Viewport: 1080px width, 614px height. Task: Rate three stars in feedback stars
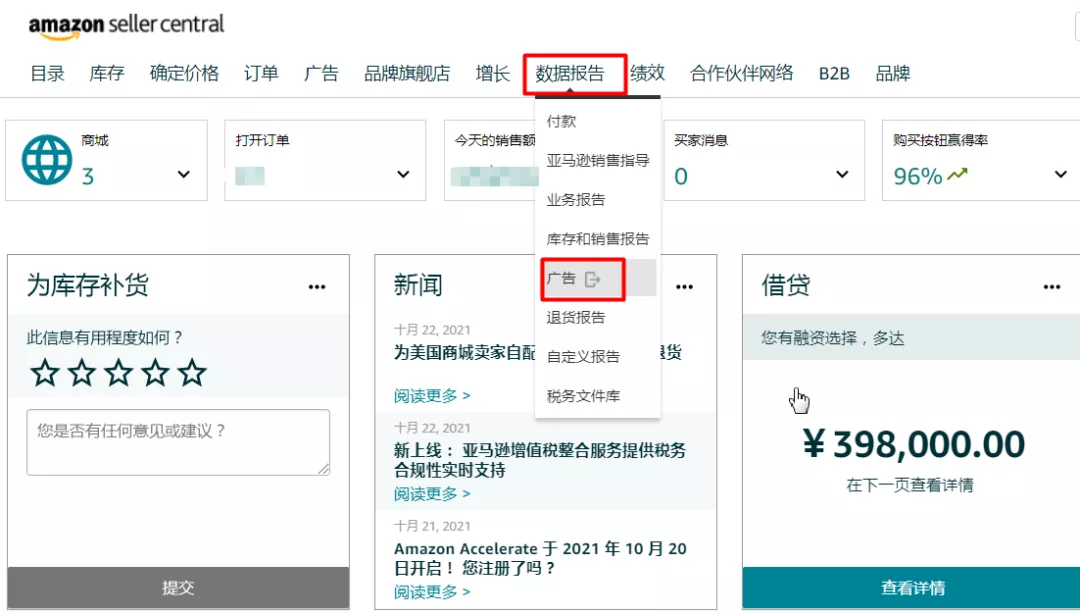(x=118, y=373)
